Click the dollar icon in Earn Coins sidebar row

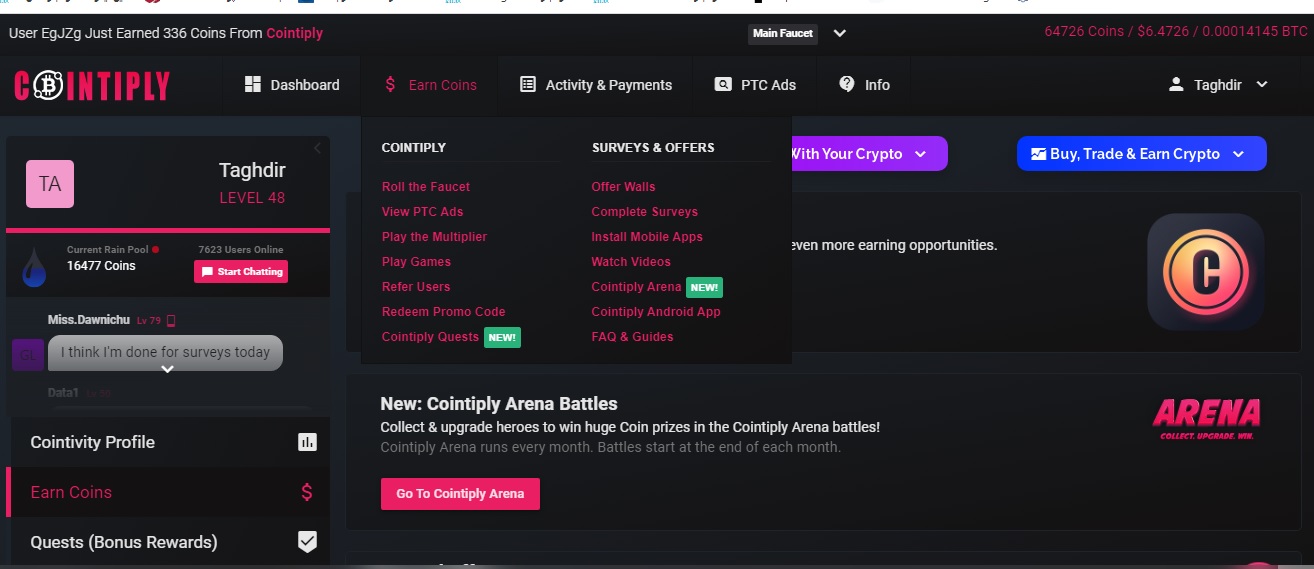[307, 492]
